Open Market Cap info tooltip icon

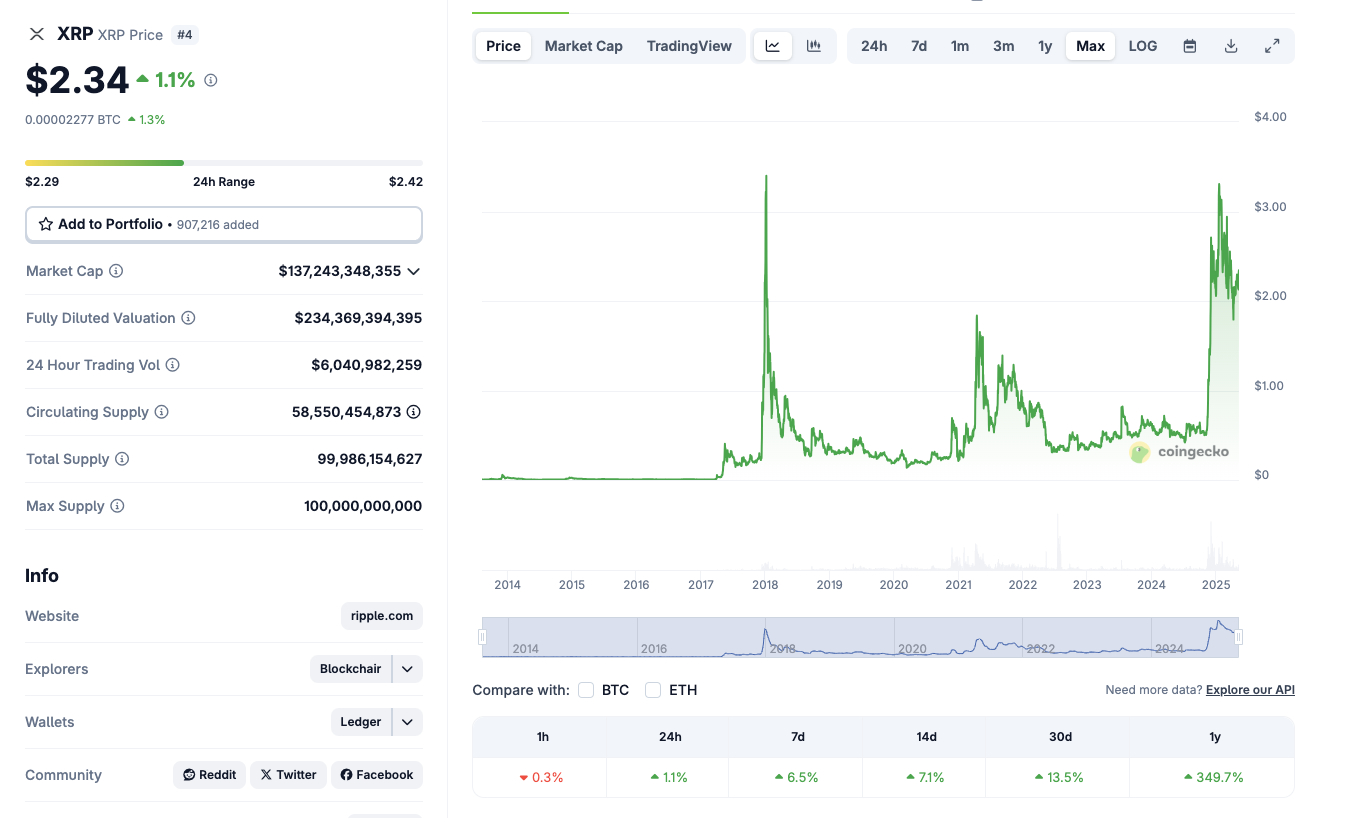tap(116, 271)
